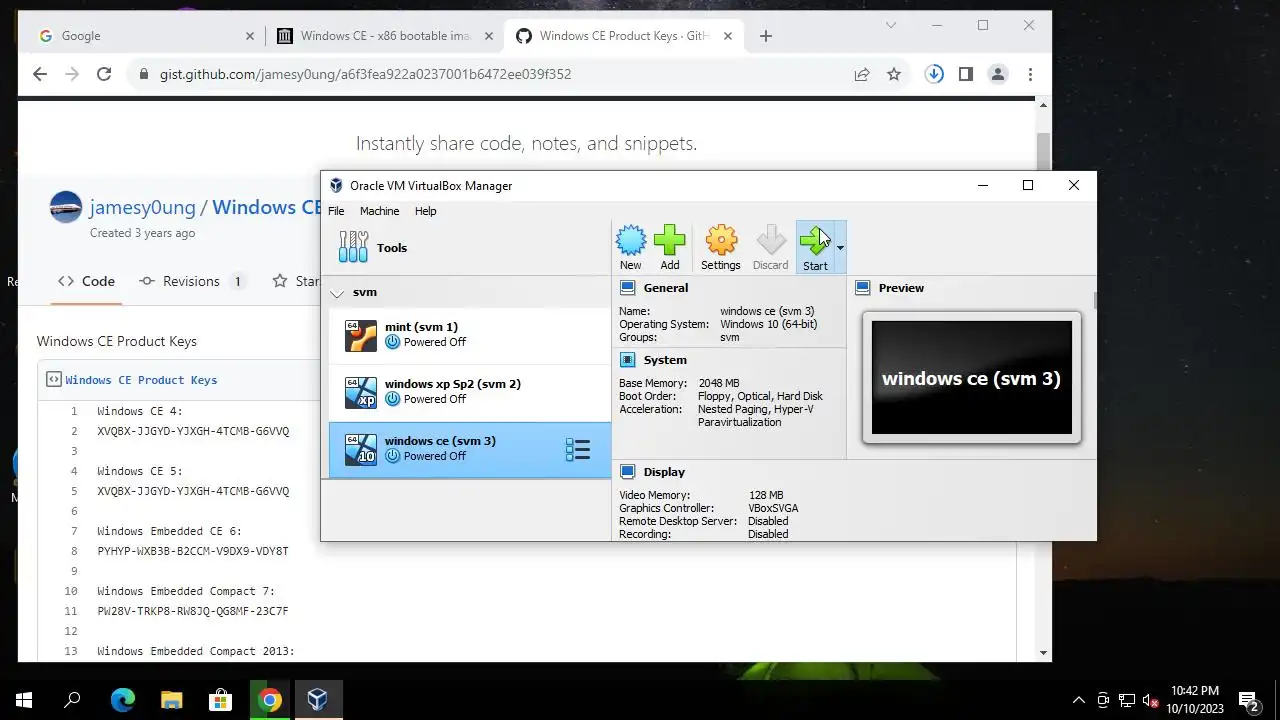Select the windows ce (svm 3) machine

pyautogui.click(x=470, y=449)
